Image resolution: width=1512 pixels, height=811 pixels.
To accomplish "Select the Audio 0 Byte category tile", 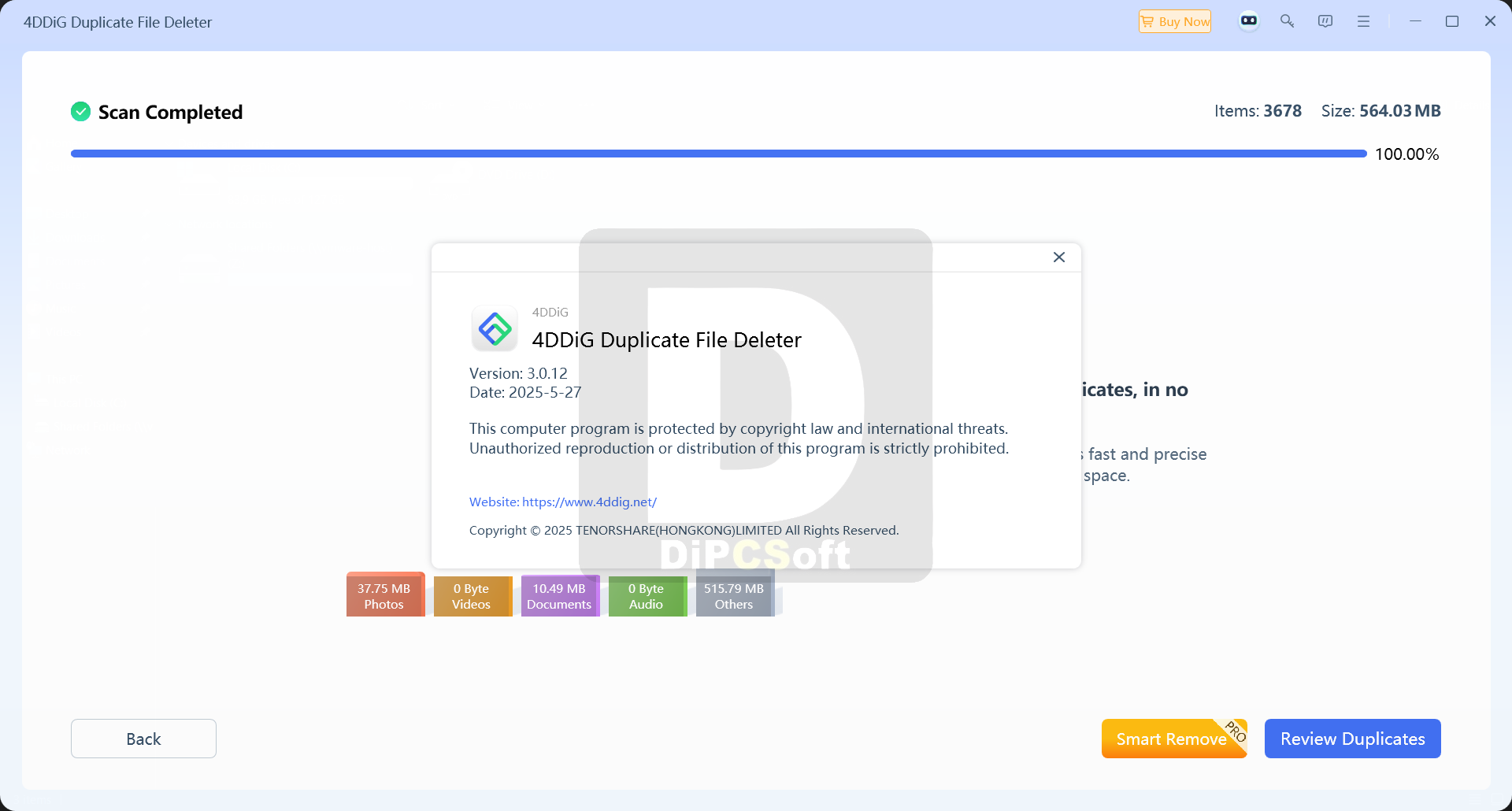I will tap(647, 596).
